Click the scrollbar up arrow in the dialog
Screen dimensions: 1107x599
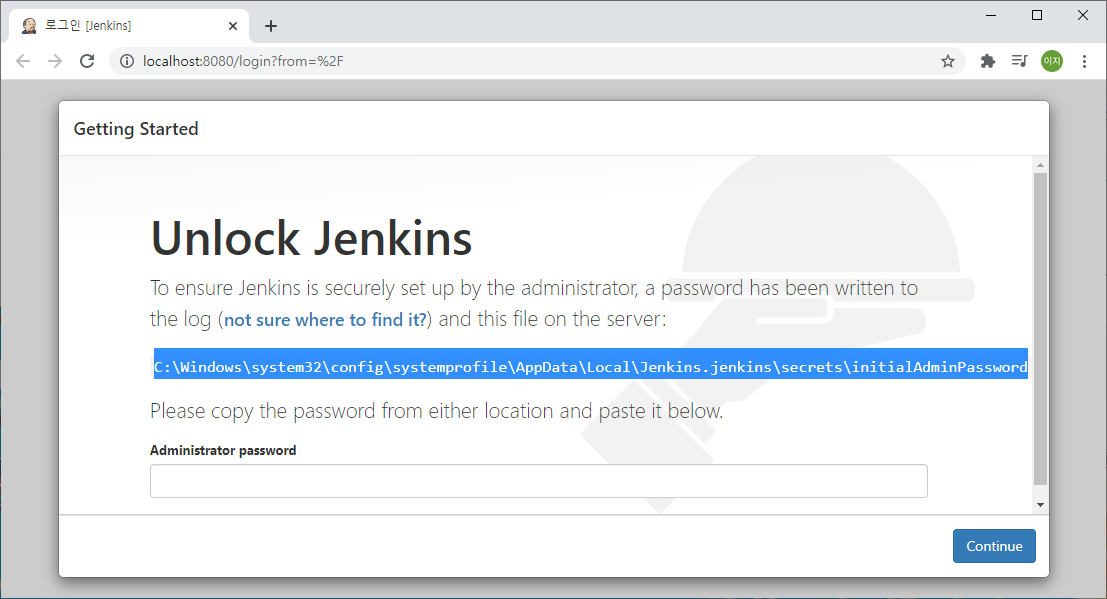(1040, 165)
